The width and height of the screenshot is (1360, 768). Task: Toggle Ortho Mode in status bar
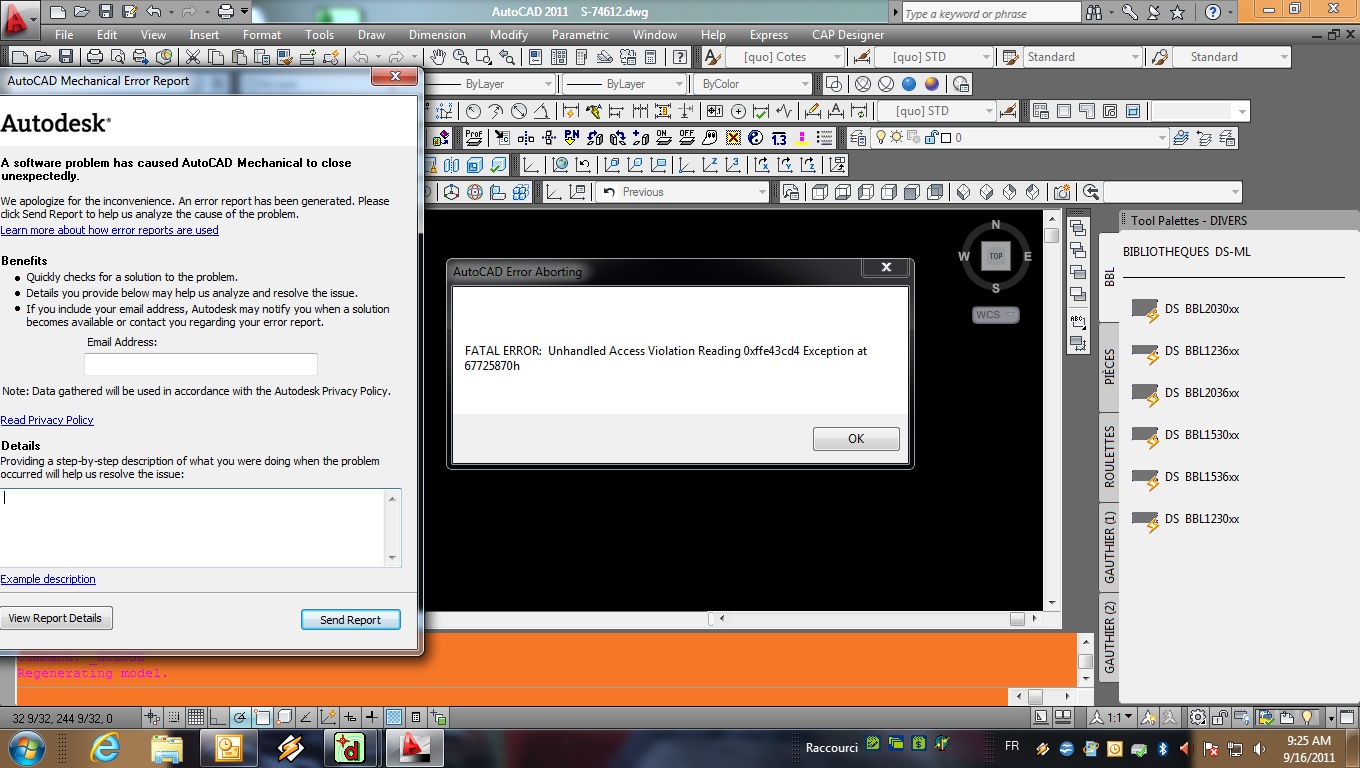[x=219, y=717]
